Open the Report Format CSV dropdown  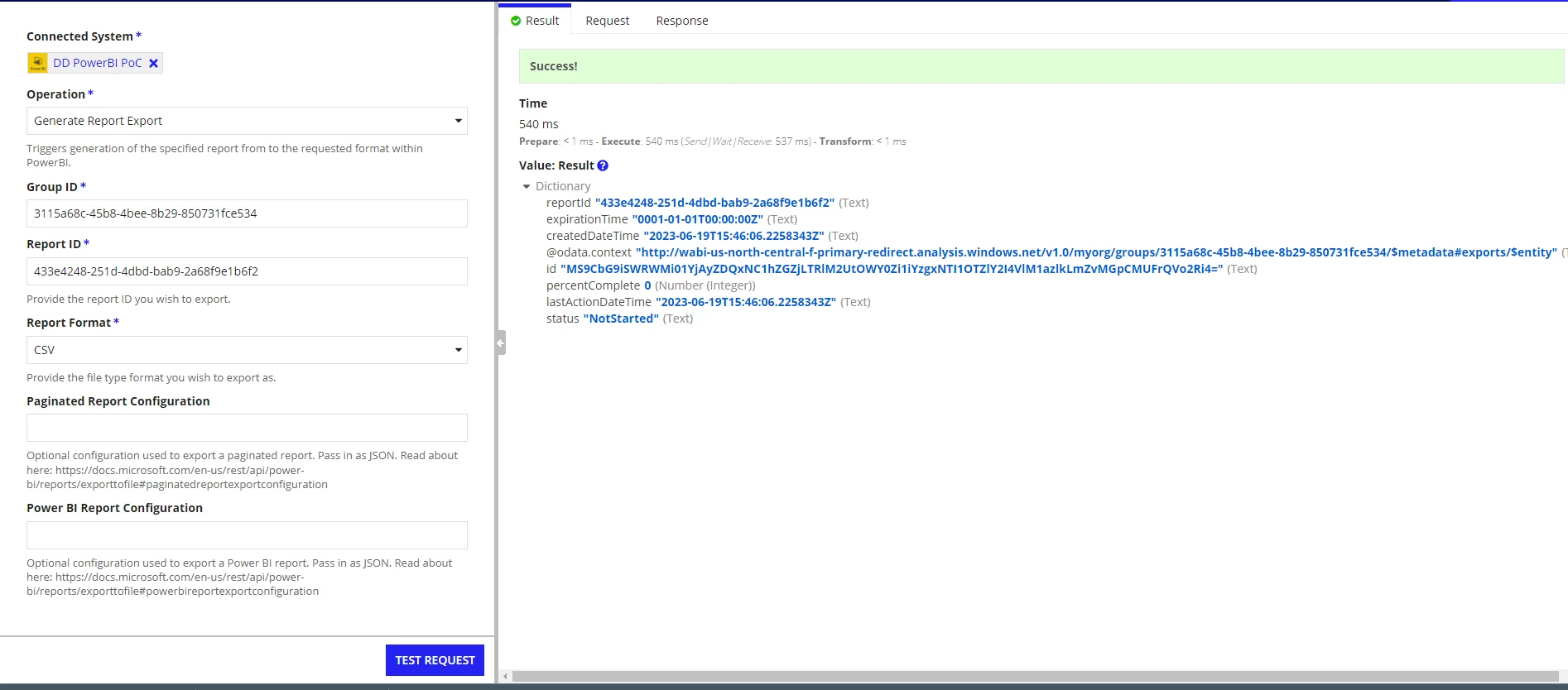click(247, 350)
